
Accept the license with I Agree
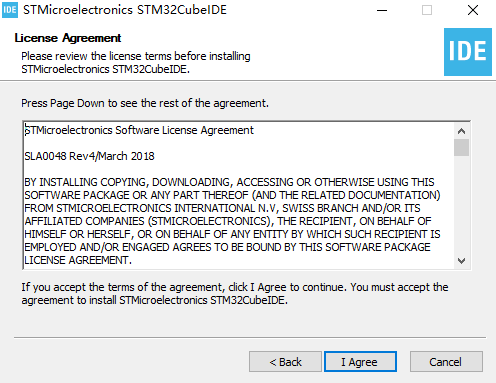[360, 362]
